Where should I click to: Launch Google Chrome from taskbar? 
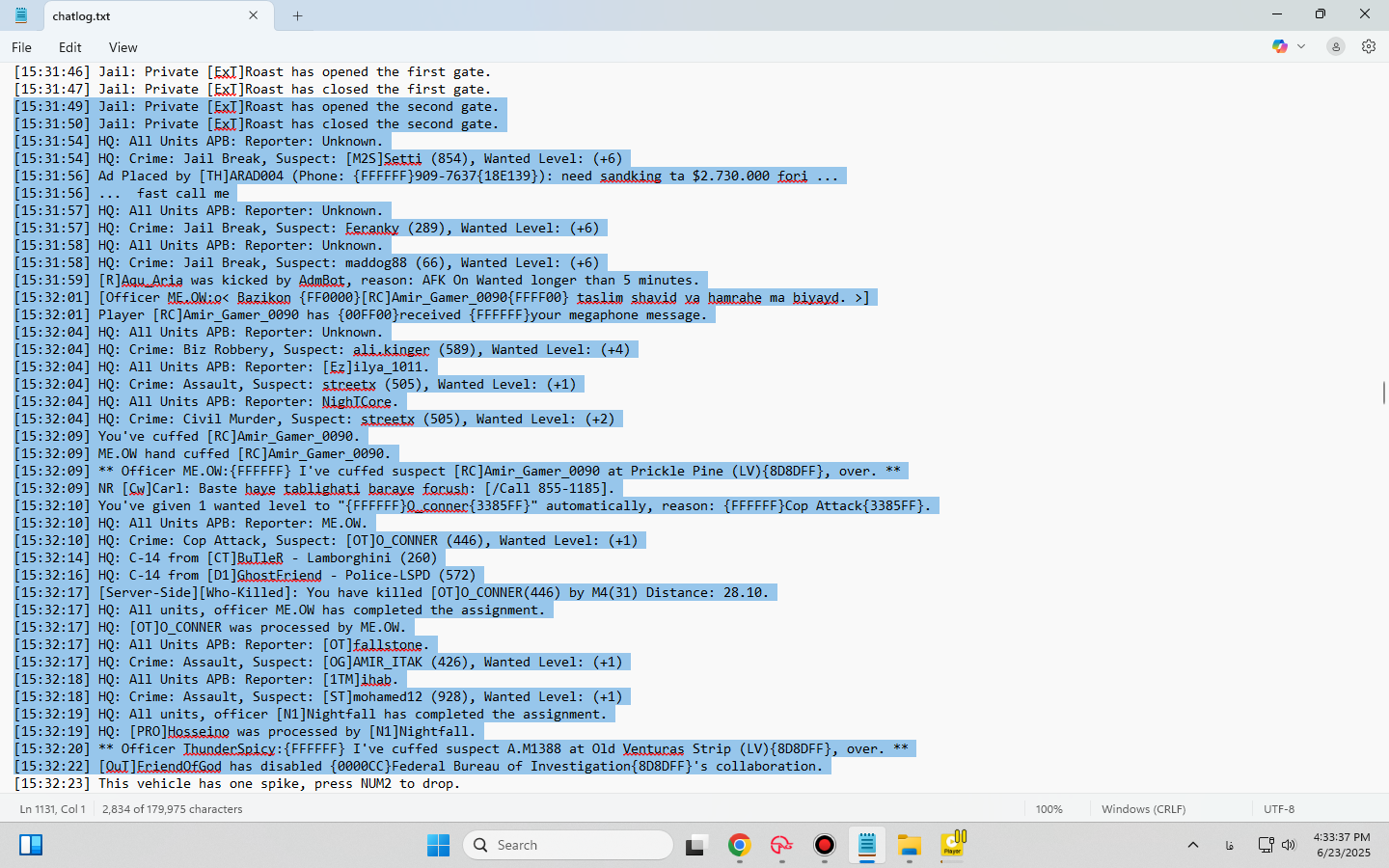[740, 845]
